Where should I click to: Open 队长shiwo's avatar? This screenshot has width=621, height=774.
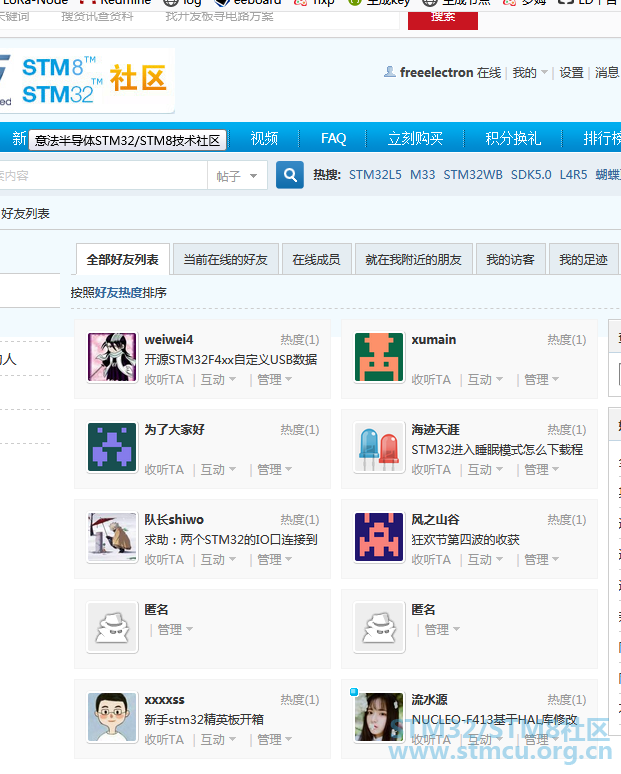coord(112,537)
